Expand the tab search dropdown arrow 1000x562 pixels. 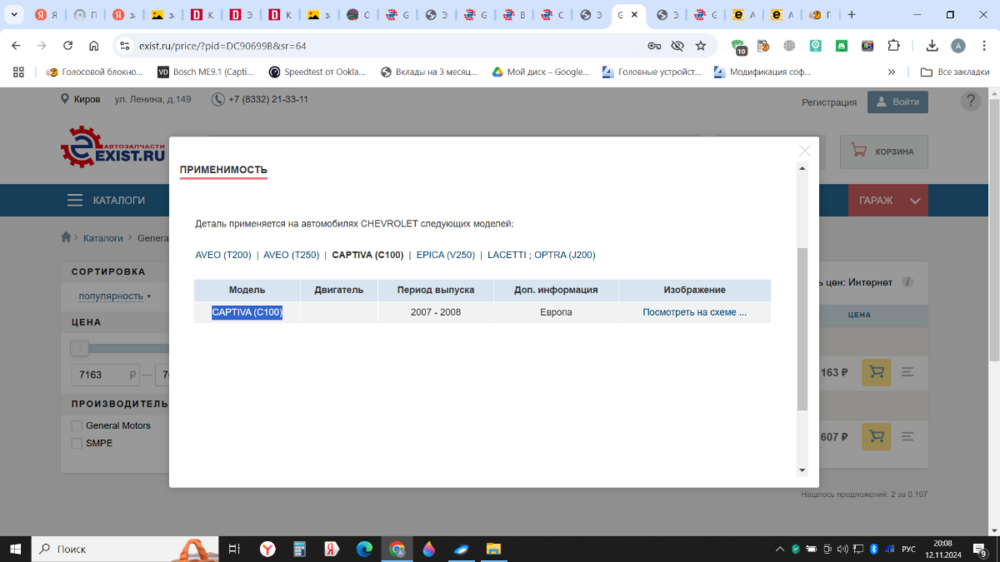pos(13,14)
